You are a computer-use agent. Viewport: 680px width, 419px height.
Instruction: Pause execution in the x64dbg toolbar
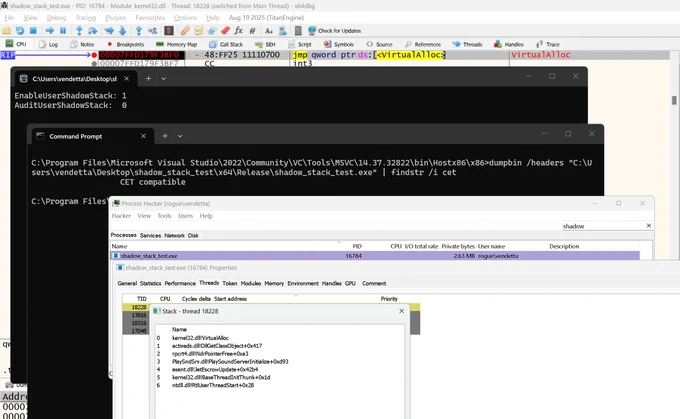[63, 31]
